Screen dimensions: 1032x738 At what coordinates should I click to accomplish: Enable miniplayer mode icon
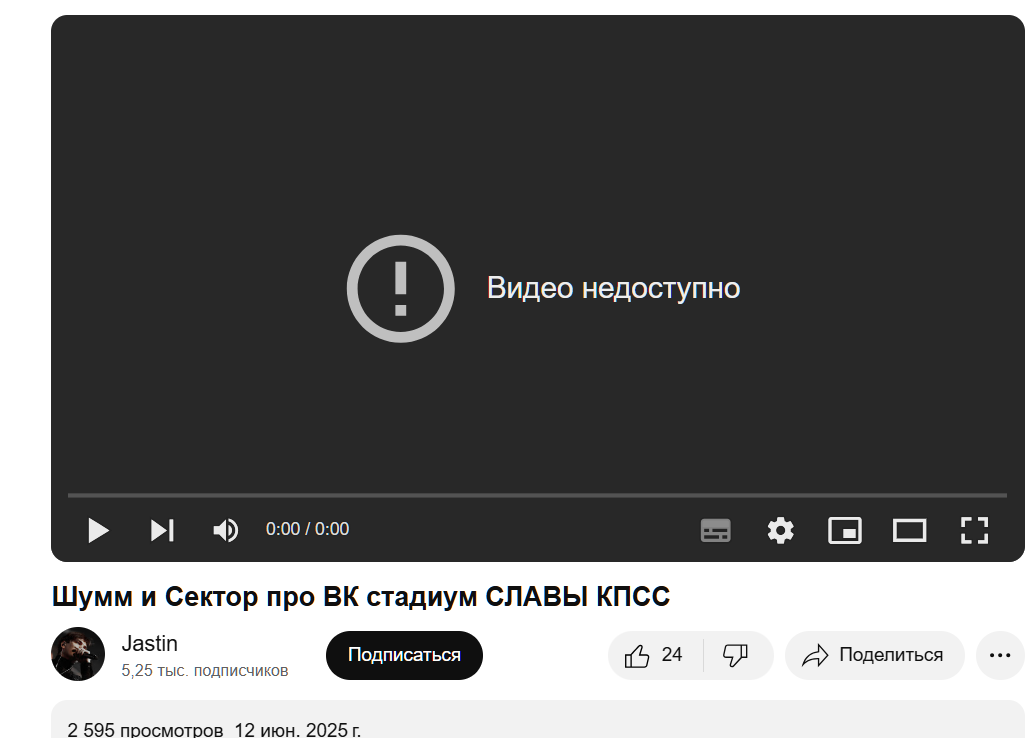tap(844, 531)
